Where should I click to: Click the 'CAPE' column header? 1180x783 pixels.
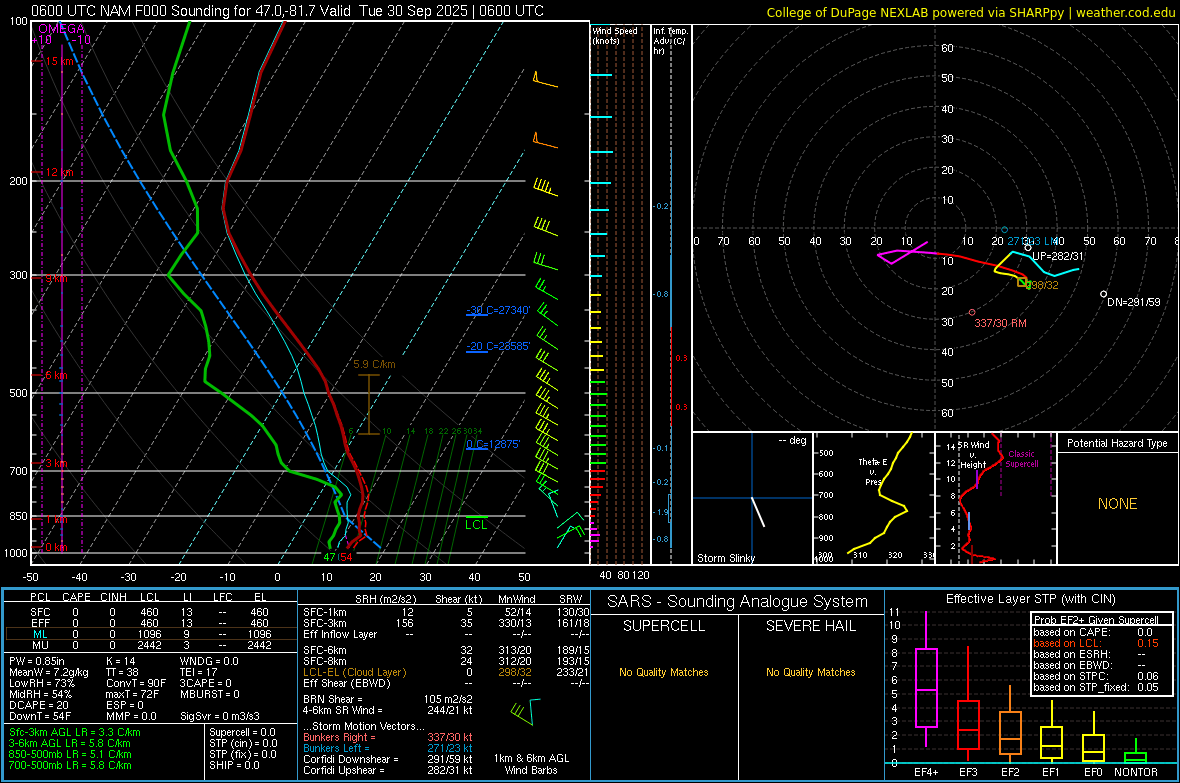click(76, 597)
